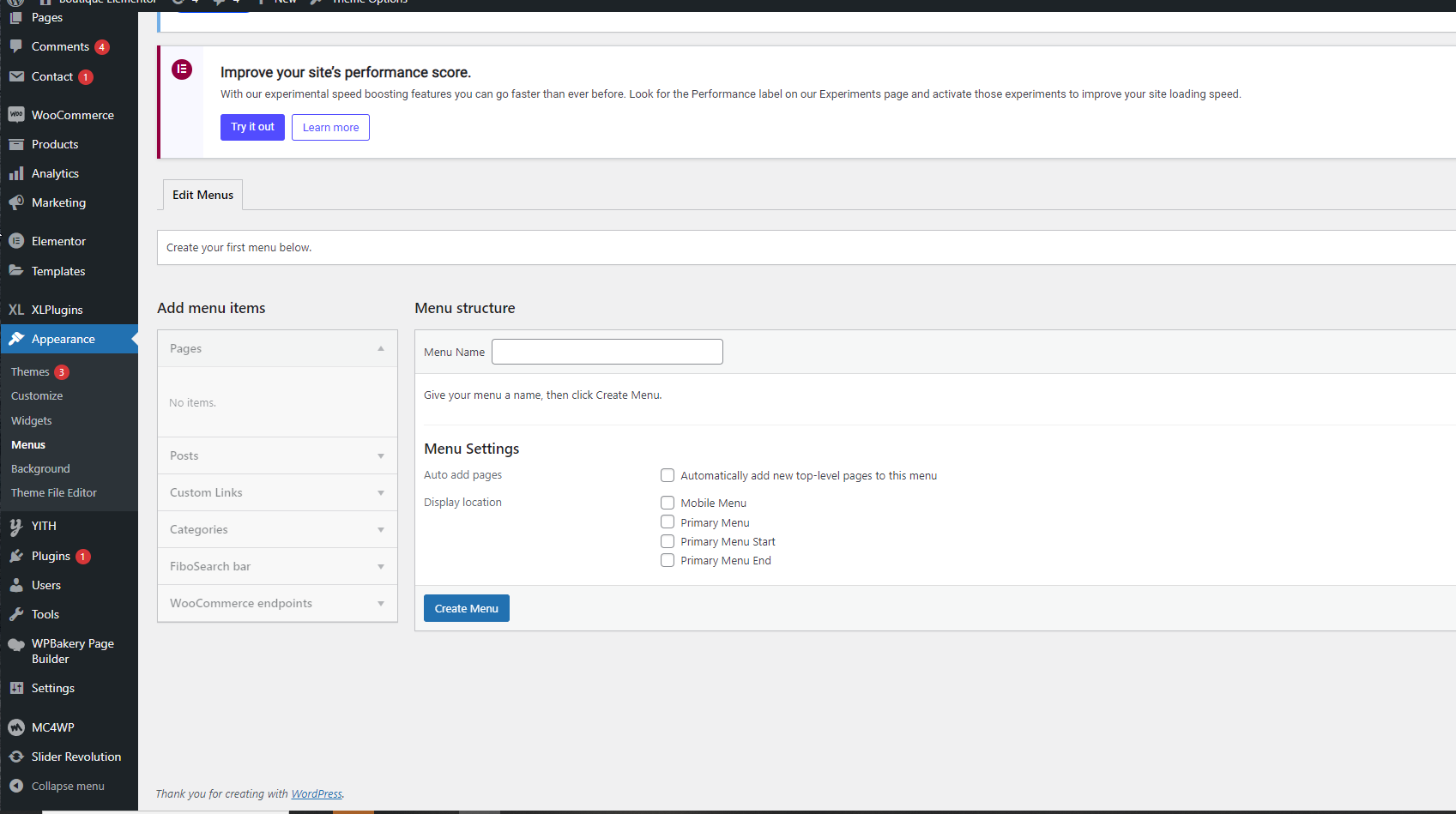Viewport: 1456px width, 814px height.
Task: Enable the Mobile Menu display location
Action: coord(668,503)
